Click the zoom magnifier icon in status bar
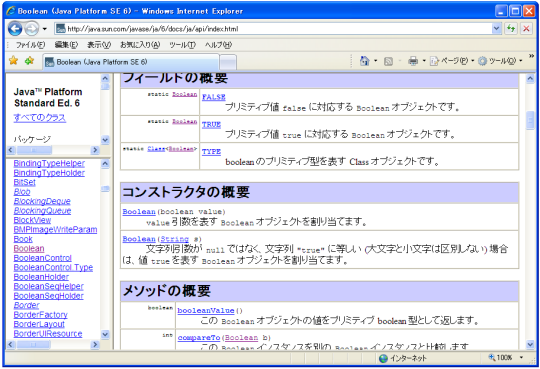This screenshot has height=369, width=540. (491, 357)
